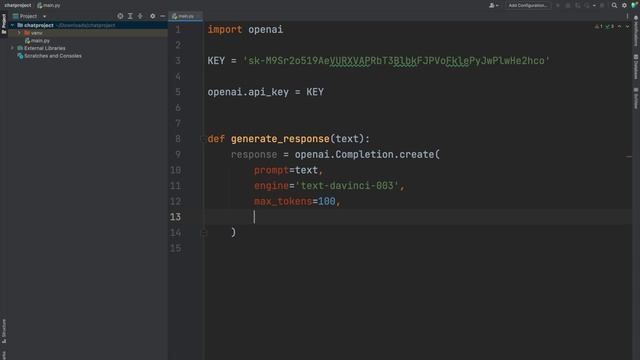Click chatproject in the navigation bar
This screenshot has height=360, width=640.
18,5
